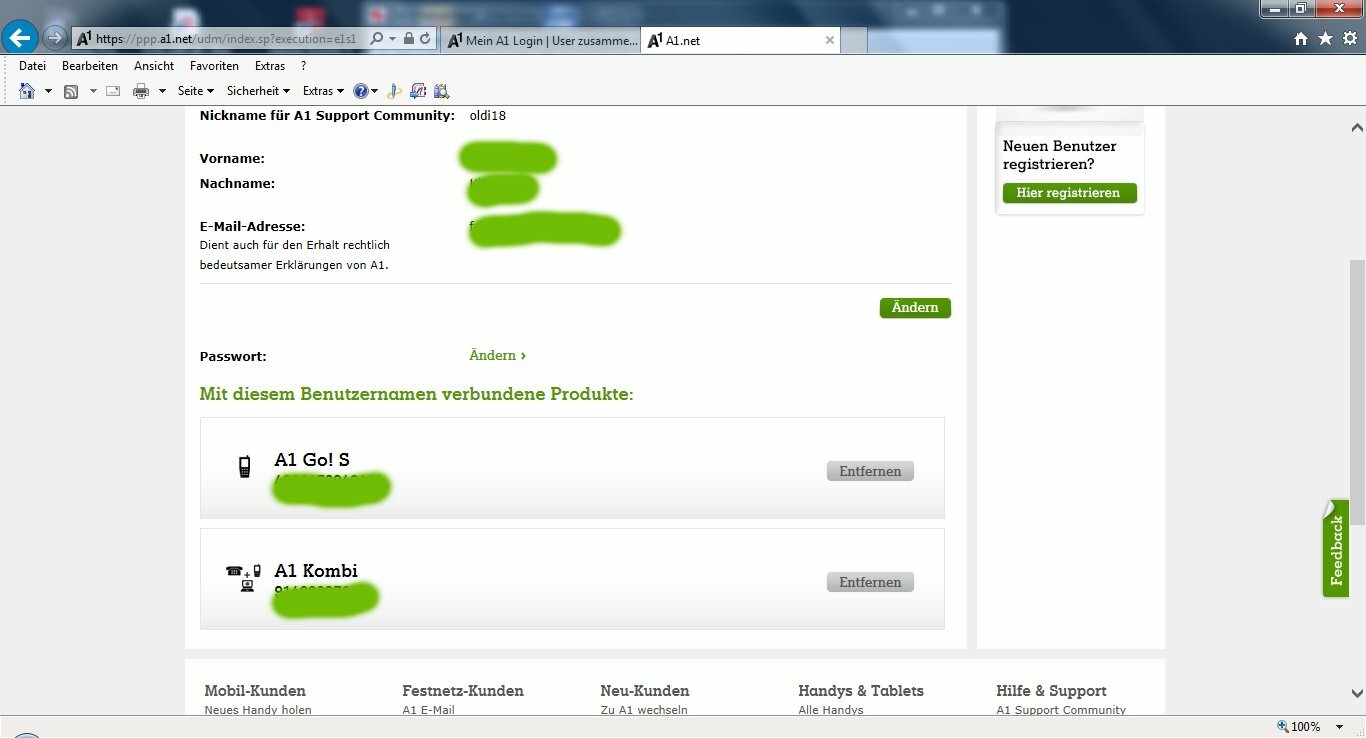
Task: Click the browser forward arrow button
Action: pos(55,38)
